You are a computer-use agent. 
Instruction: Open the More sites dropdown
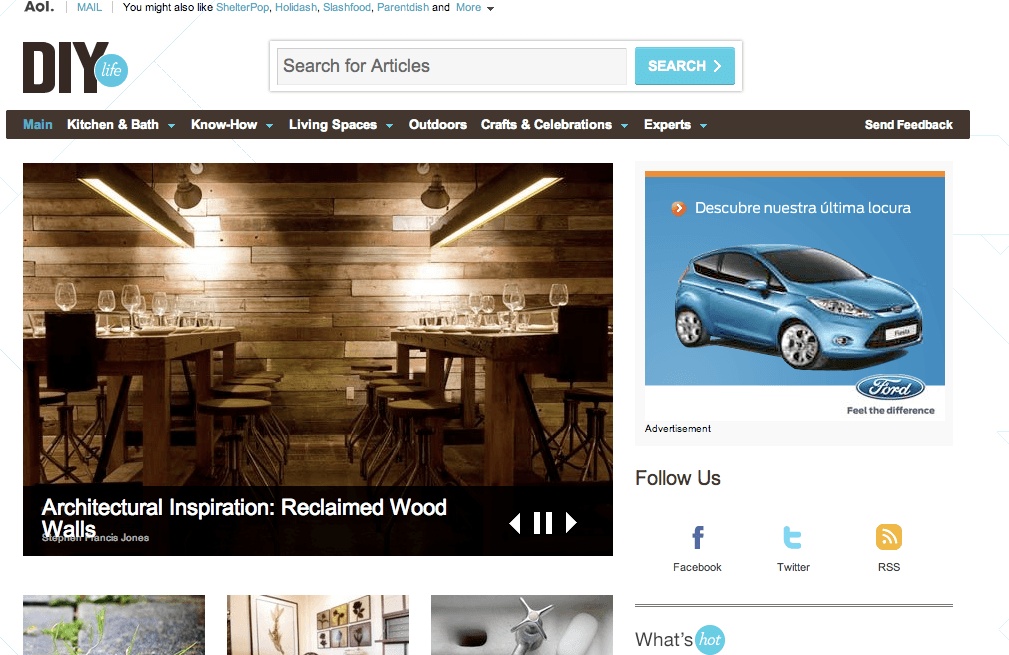(x=475, y=8)
